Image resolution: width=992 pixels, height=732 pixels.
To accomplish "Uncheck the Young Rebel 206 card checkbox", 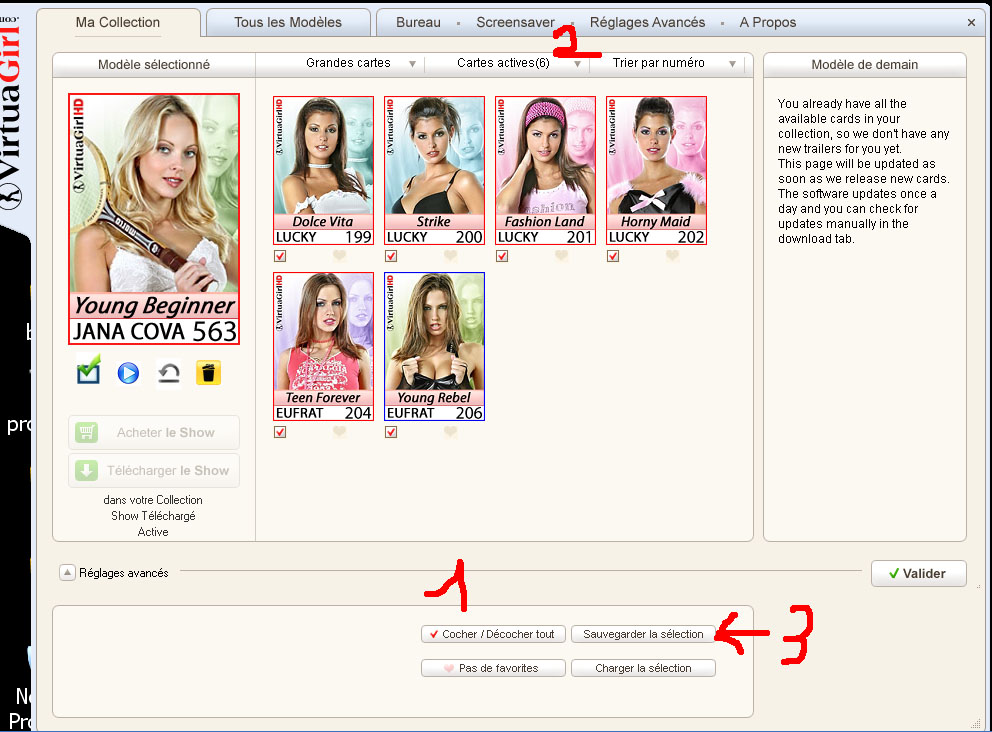I will (391, 432).
